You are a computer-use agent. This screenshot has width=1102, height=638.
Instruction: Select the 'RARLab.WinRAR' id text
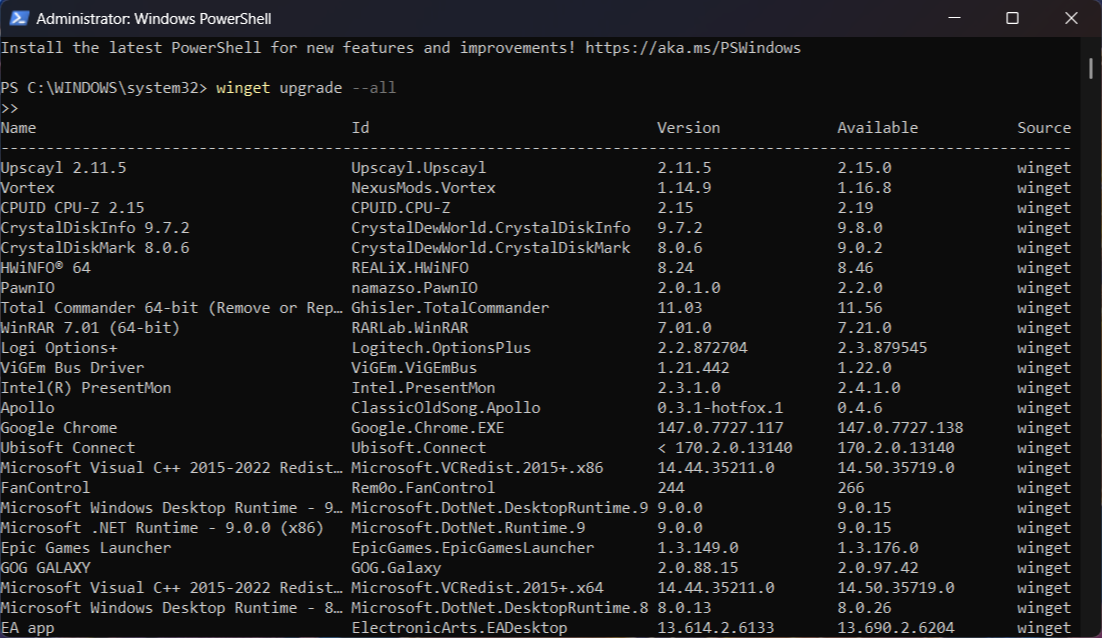click(410, 328)
